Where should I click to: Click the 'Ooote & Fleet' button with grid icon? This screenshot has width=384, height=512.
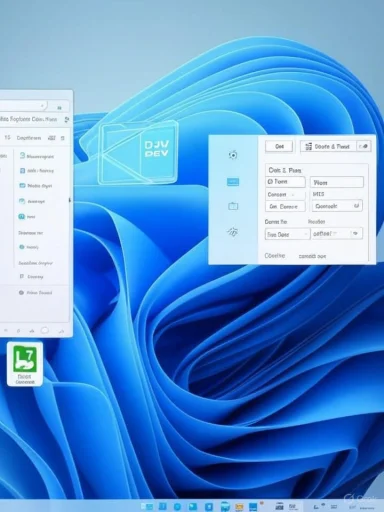tap(328, 146)
